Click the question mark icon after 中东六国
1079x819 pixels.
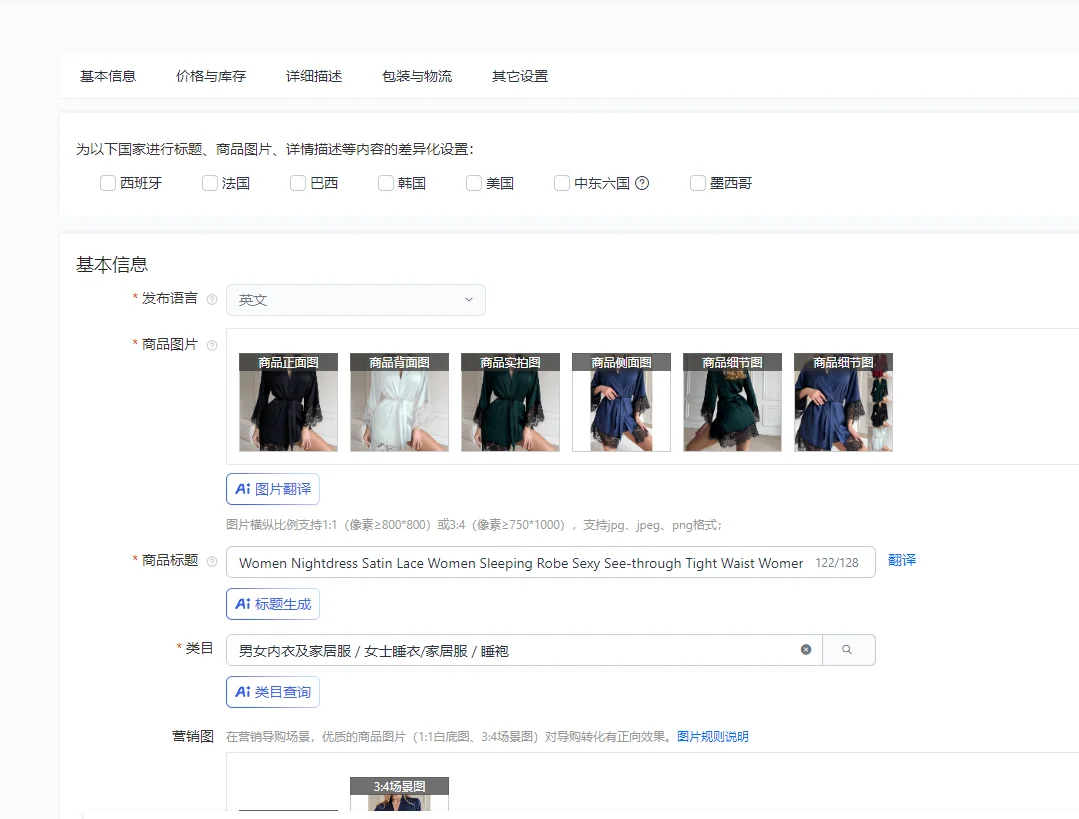coord(643,183)
